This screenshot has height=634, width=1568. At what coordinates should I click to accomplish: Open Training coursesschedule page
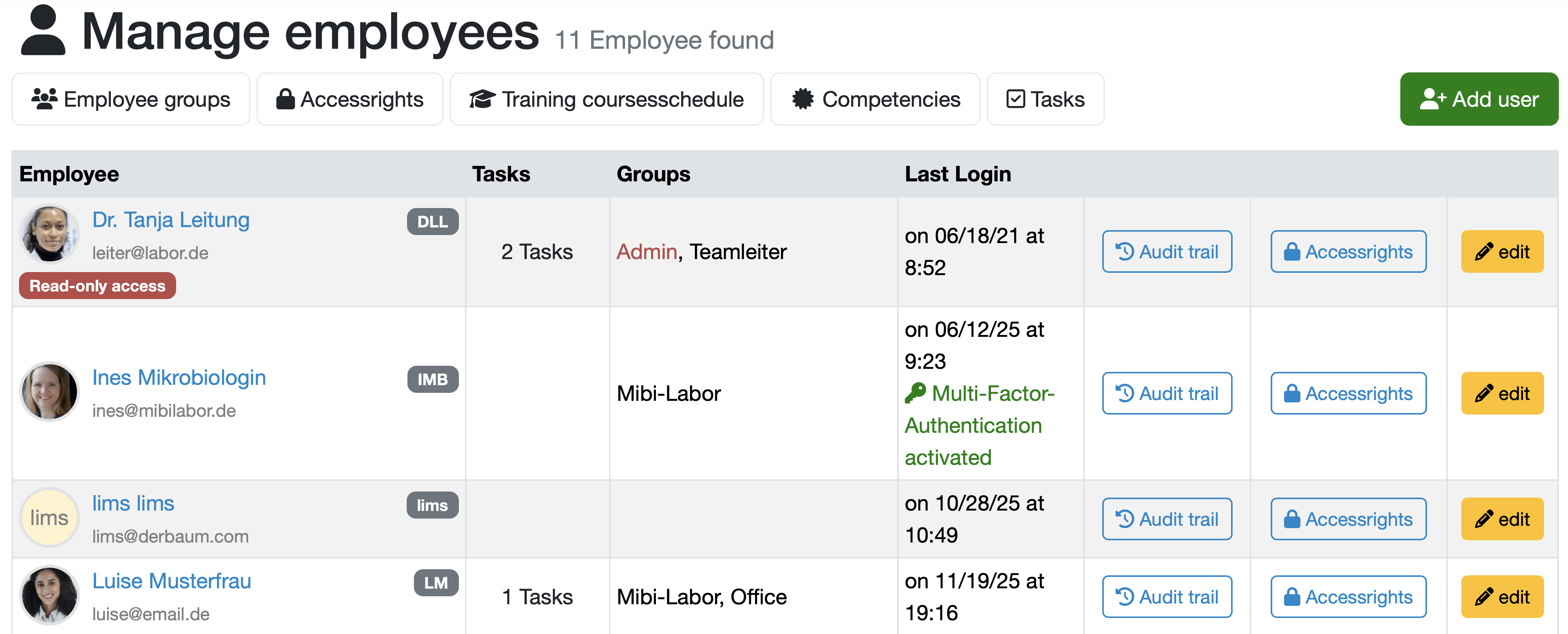pyautogui.click(x=606, y=99)
